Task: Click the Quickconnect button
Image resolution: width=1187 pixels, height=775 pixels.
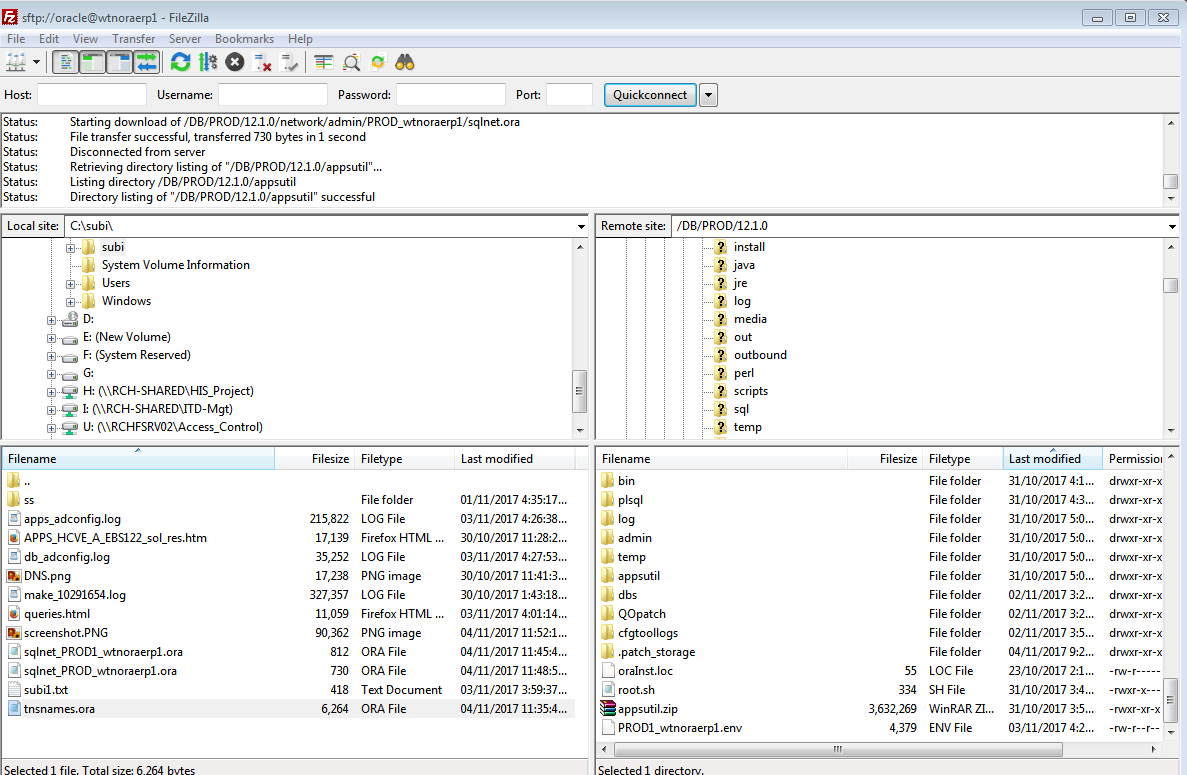Action: pyautogui.click(x=650, y=95)
